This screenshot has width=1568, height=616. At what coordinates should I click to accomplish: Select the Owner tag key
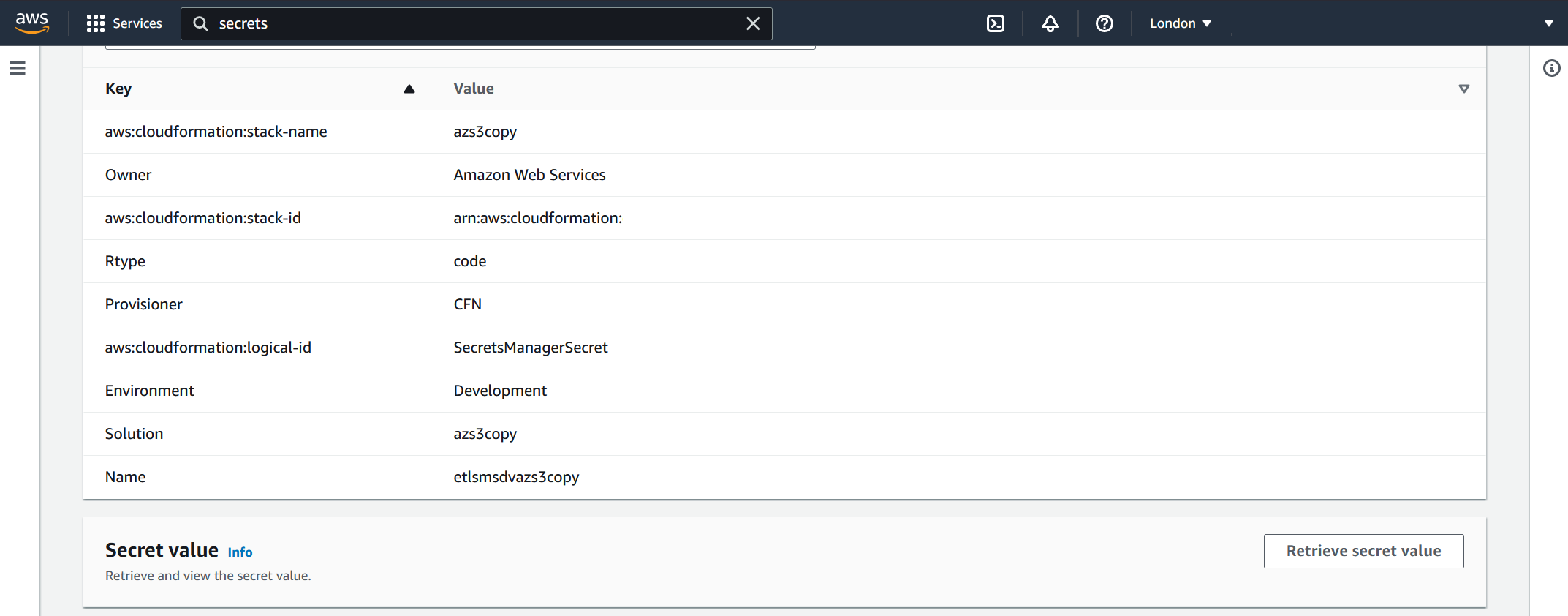[x=128, y=175]
